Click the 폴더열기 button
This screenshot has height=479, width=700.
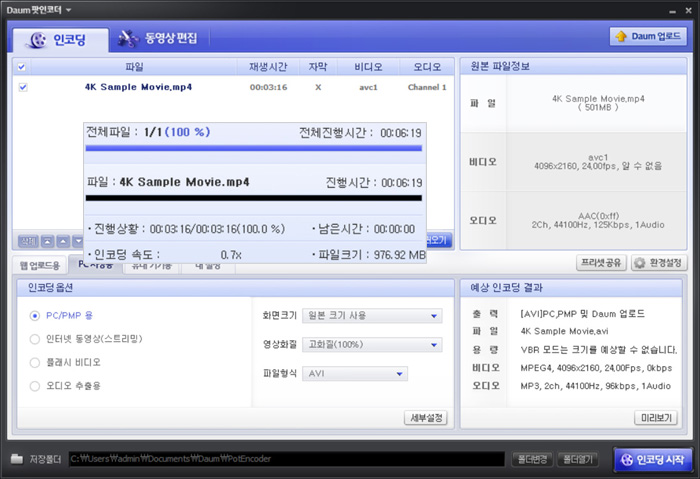(x=578, y=459)
